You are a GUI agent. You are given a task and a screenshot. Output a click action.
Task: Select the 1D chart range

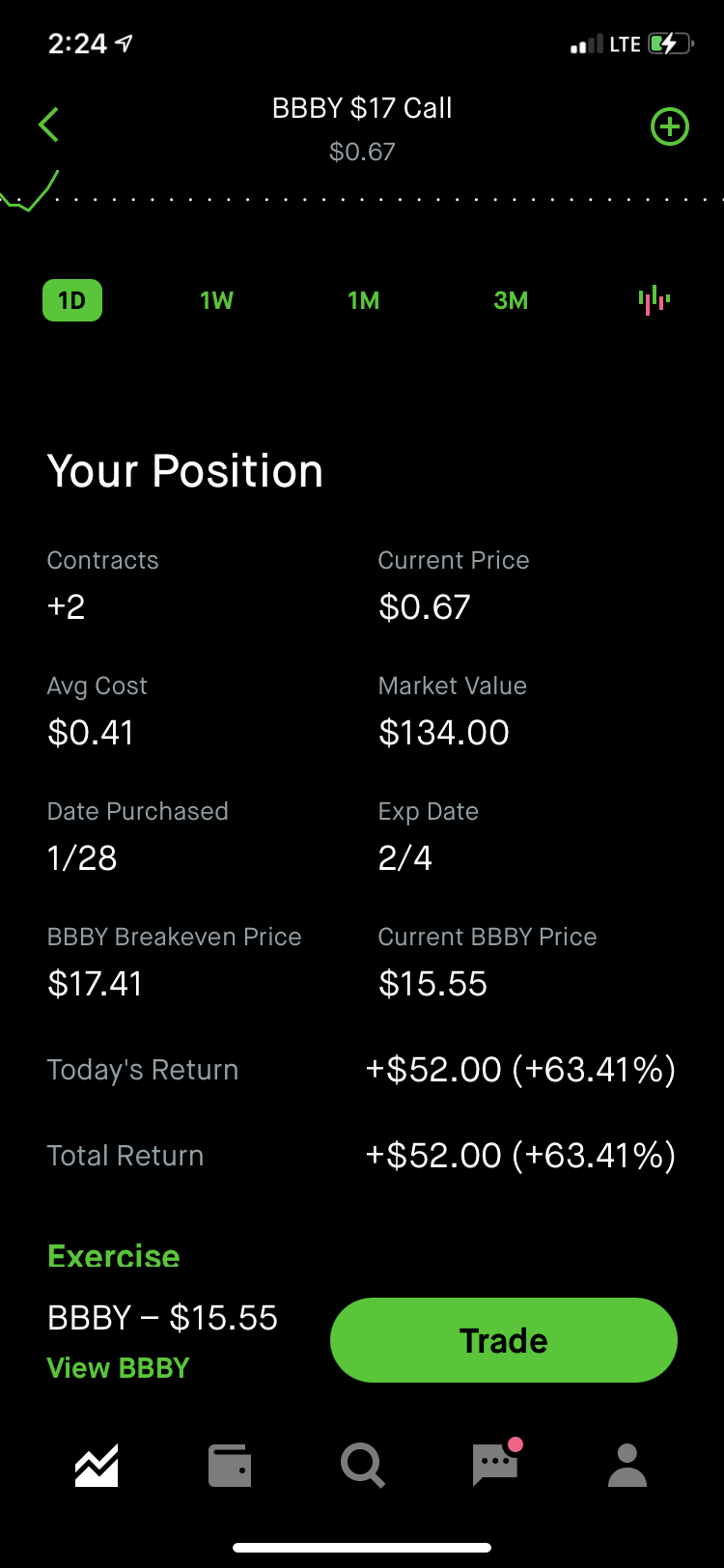click(x=72, y=300)
